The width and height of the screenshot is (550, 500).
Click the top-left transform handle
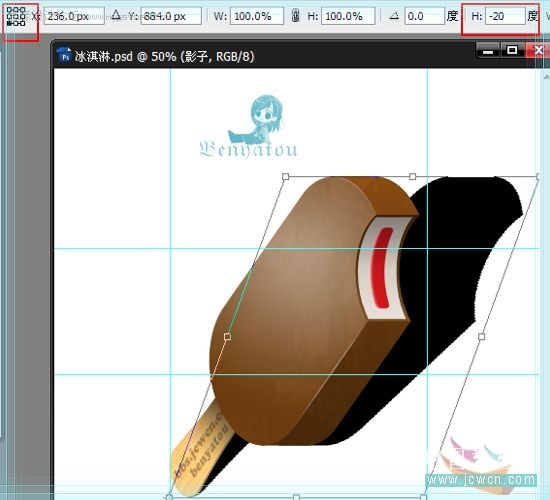286,176
